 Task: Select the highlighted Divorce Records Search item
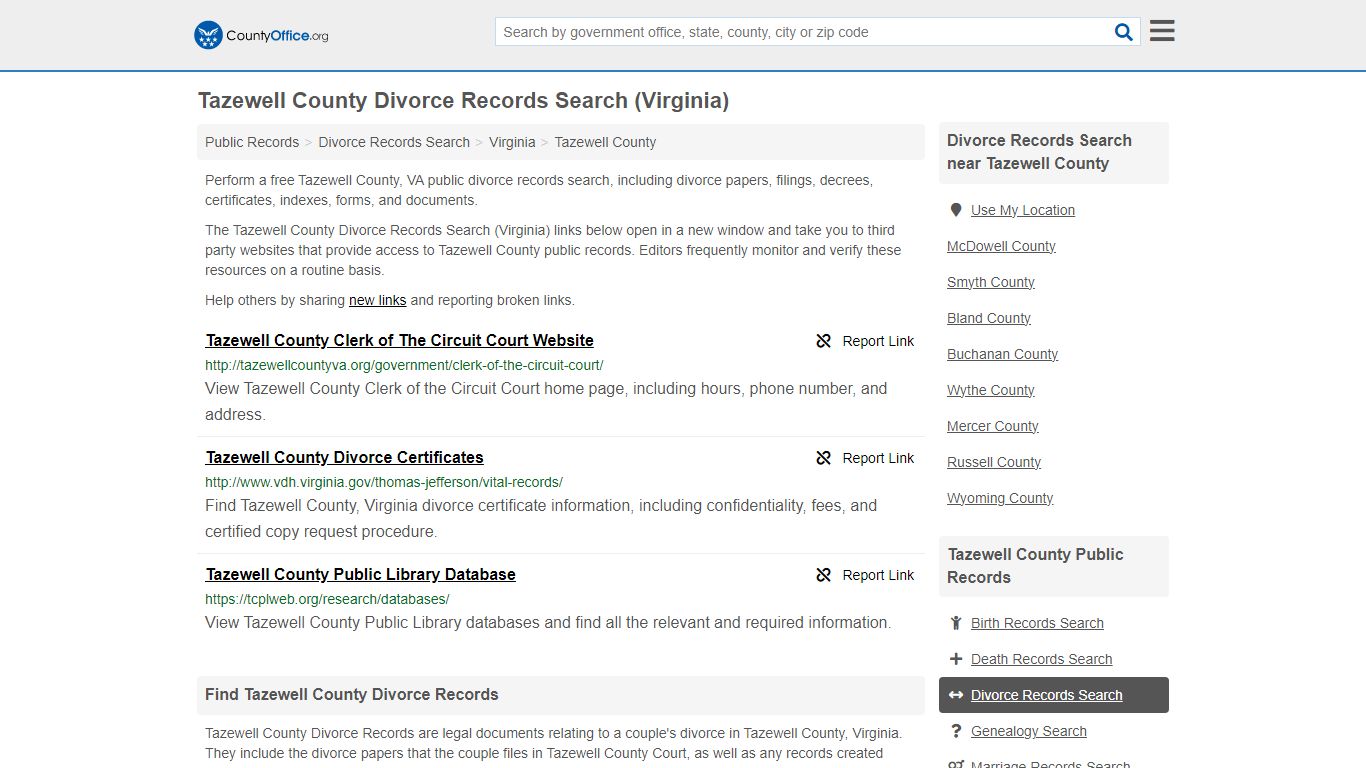pyautogui.click(x=1054, y=695)
